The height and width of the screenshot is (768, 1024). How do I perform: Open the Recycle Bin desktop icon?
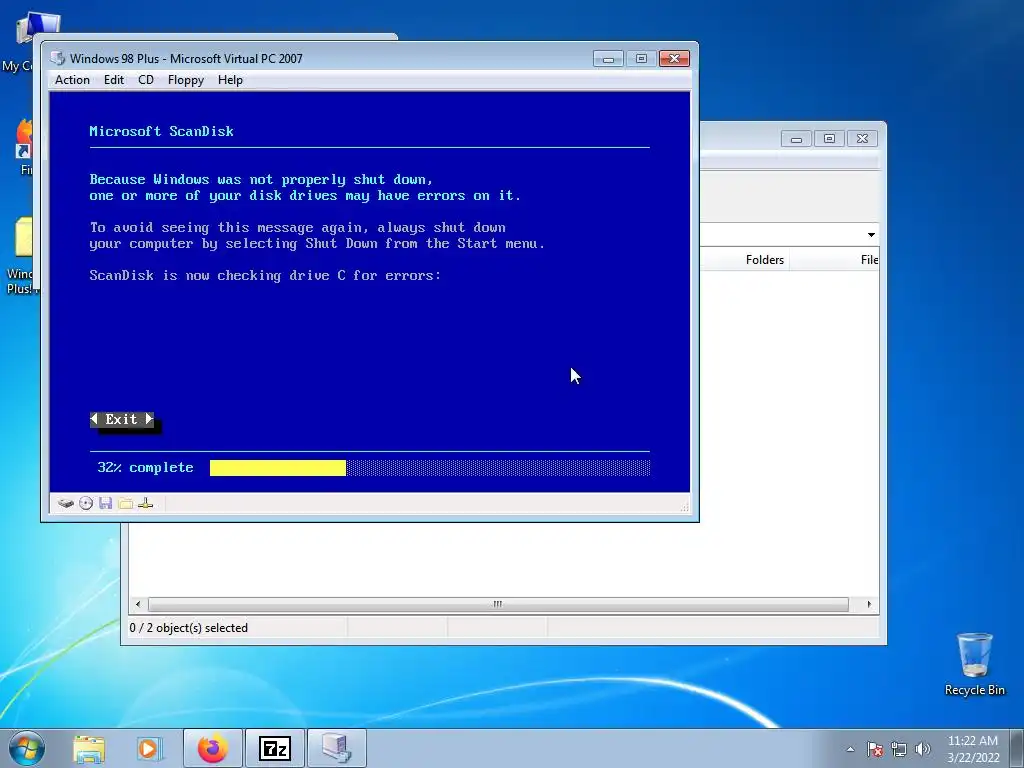pyautogui.click(x=974, y=664)
